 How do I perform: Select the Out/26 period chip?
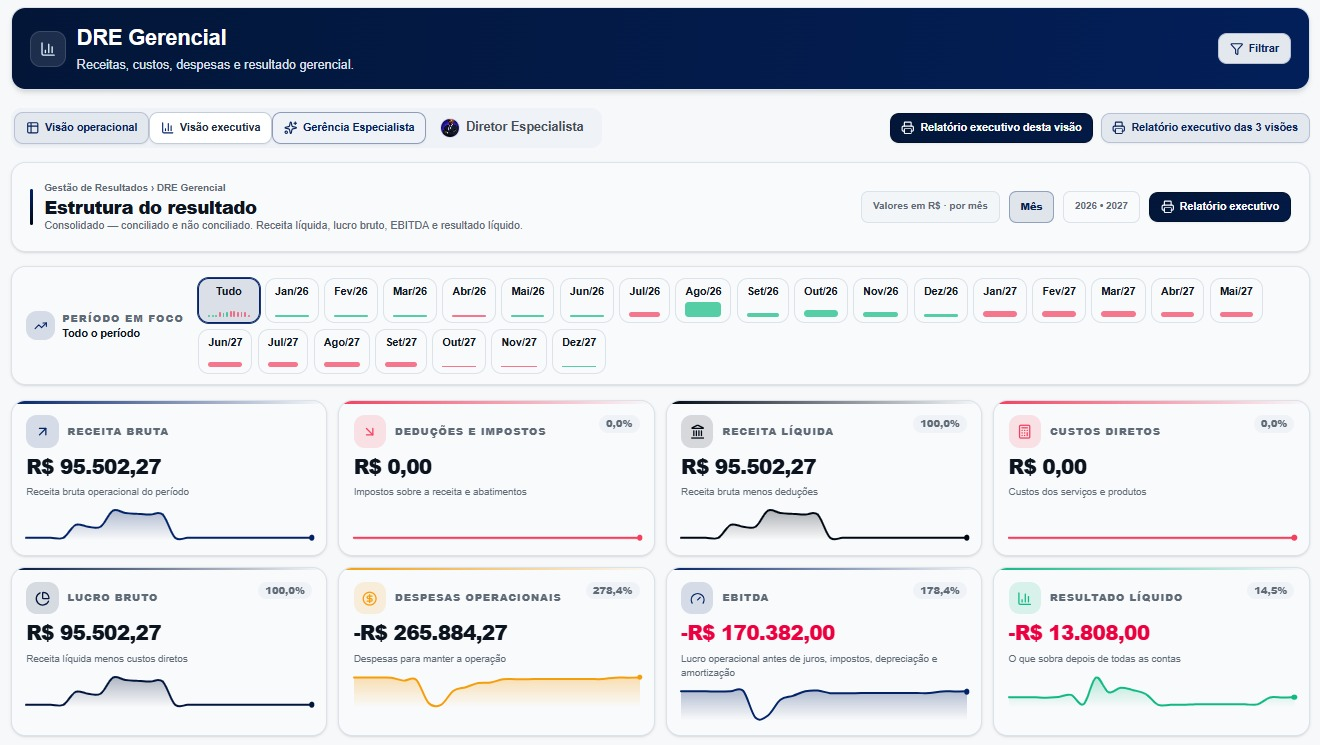pos(821,300)
